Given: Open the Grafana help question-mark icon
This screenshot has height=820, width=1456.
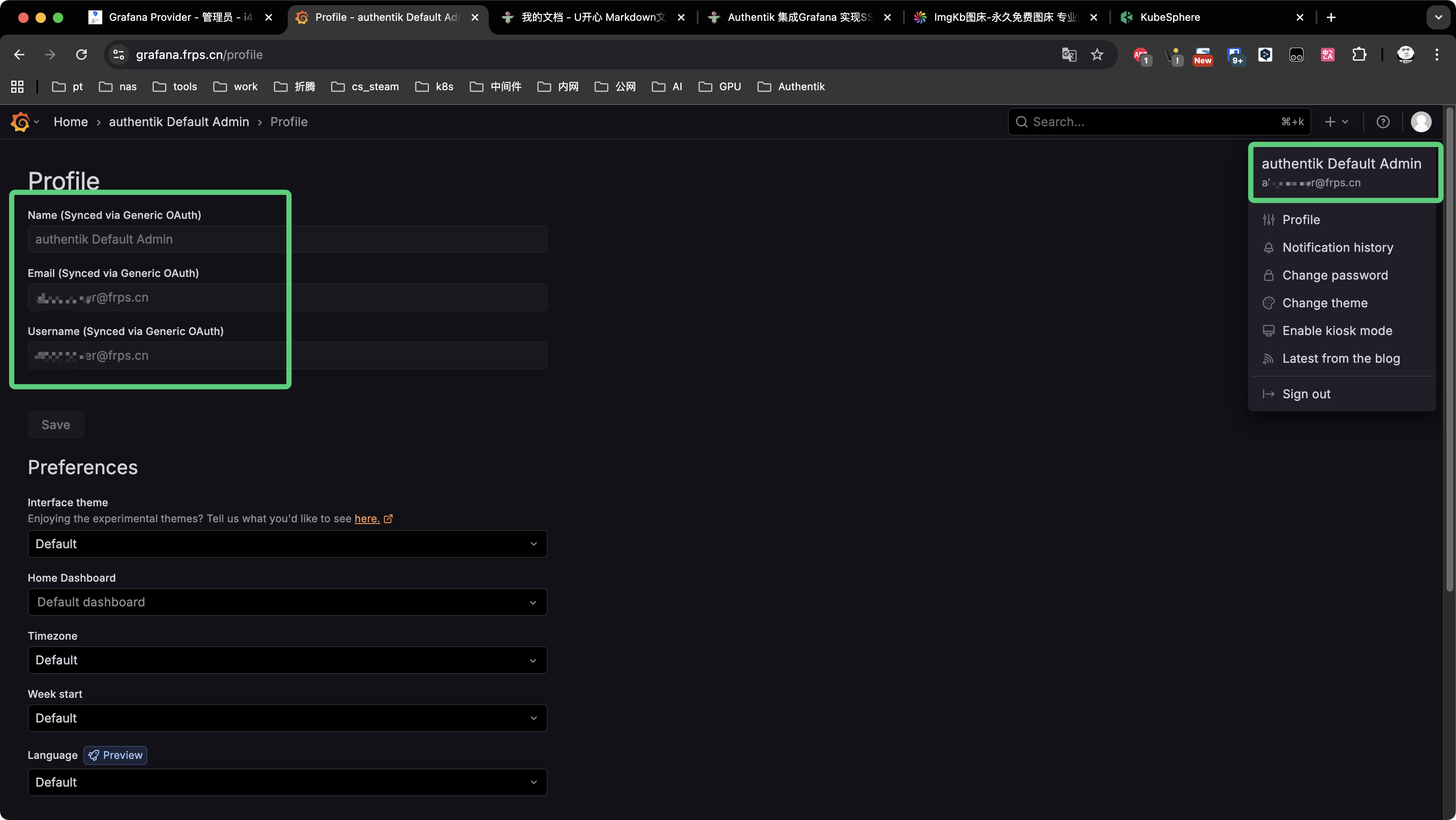Looking at the screenshot, I should pyautogui.click(x=1383, y=121).
